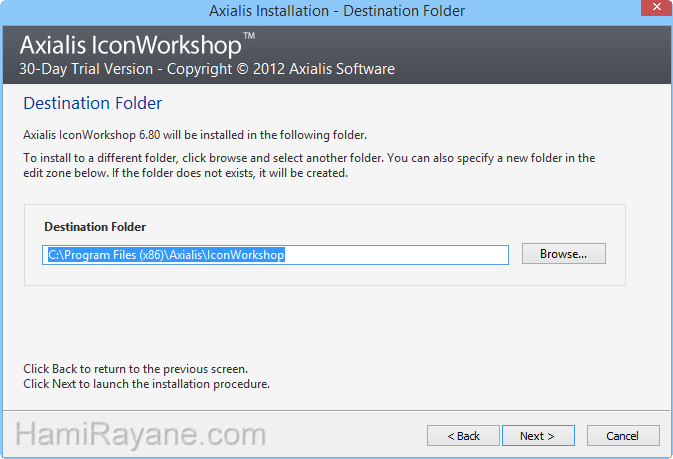Proceed with the Next > button
The image size is (673, 459).
tap(538, 436)
